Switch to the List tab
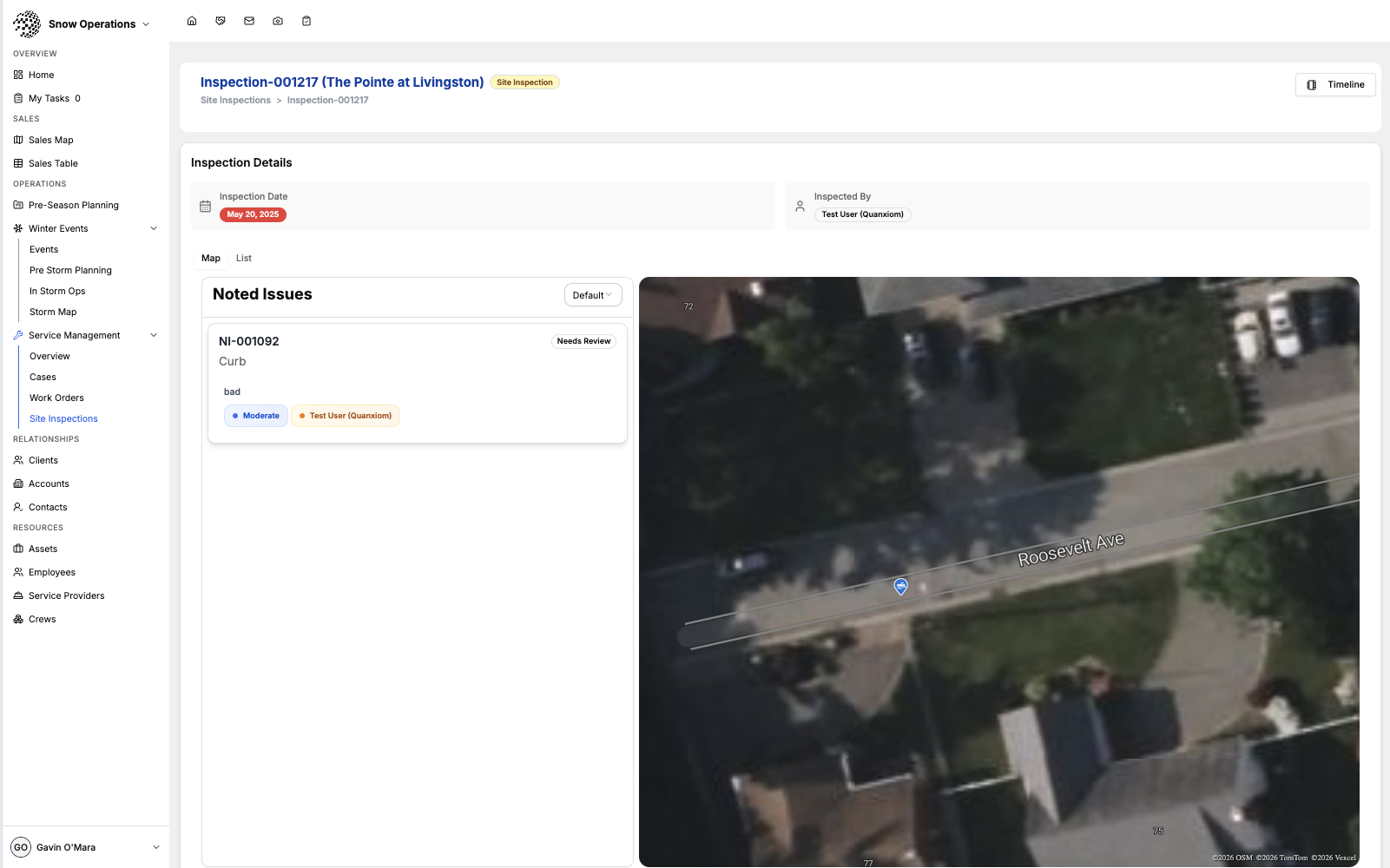The image size is (1390, 868). (243, 258)
